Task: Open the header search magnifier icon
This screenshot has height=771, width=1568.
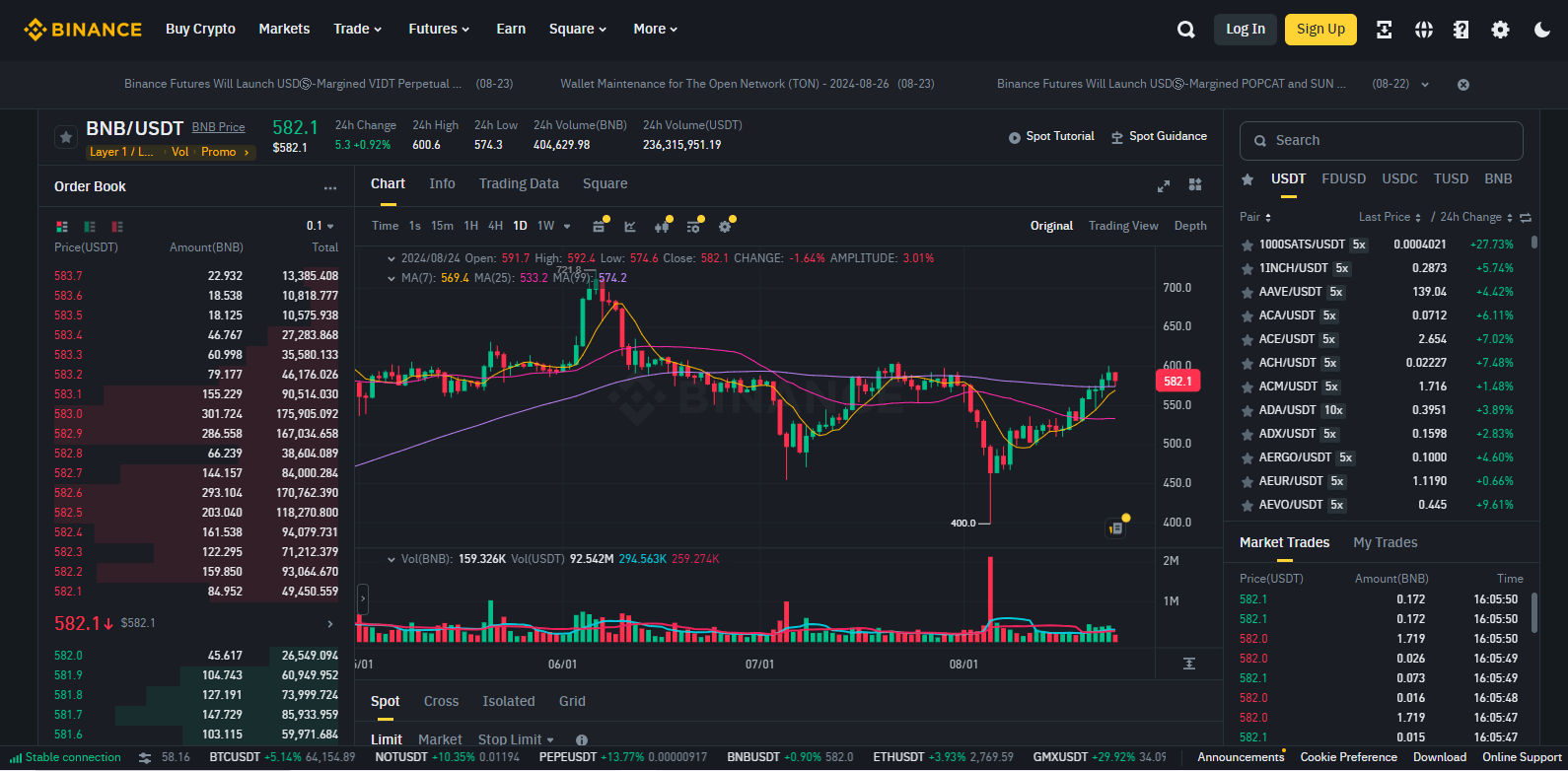Action: (x=1186, y=30)
